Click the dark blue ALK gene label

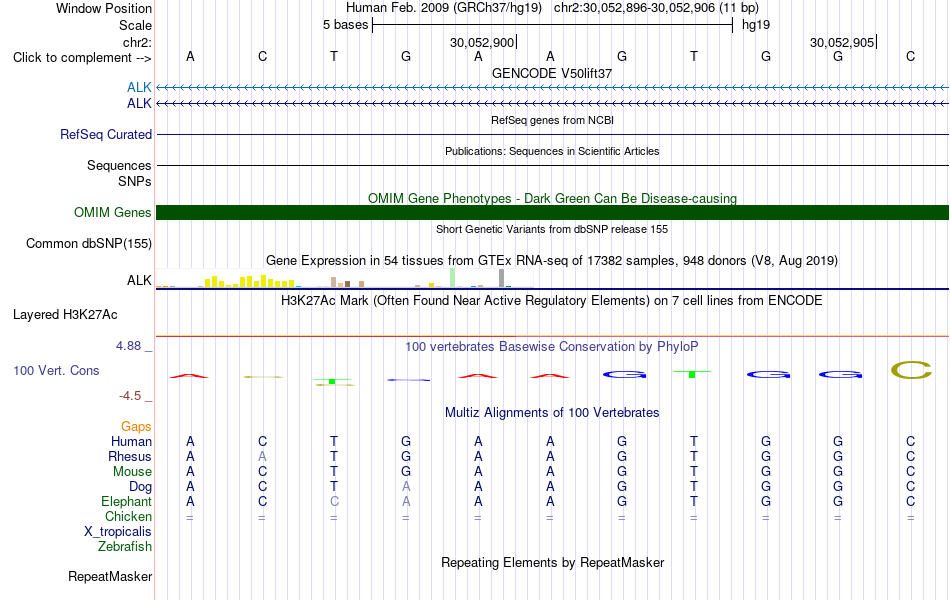pyautogui.click(x=139, y=104)
